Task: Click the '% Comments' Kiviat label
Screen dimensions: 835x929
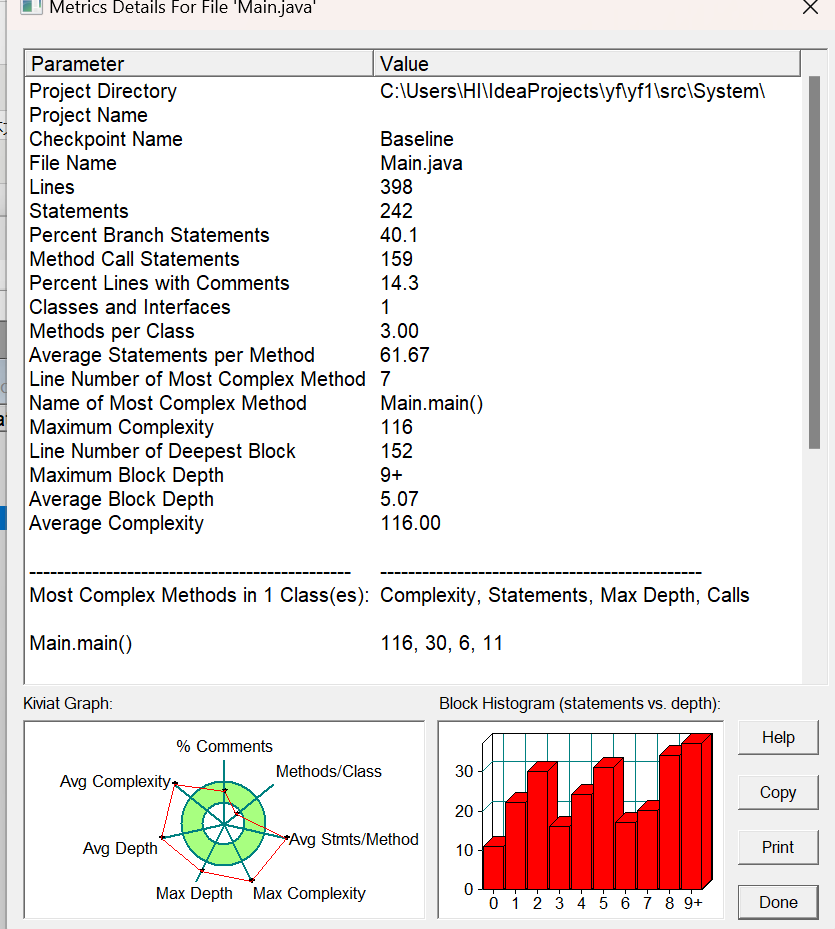Action: click(x=224, y=747)
